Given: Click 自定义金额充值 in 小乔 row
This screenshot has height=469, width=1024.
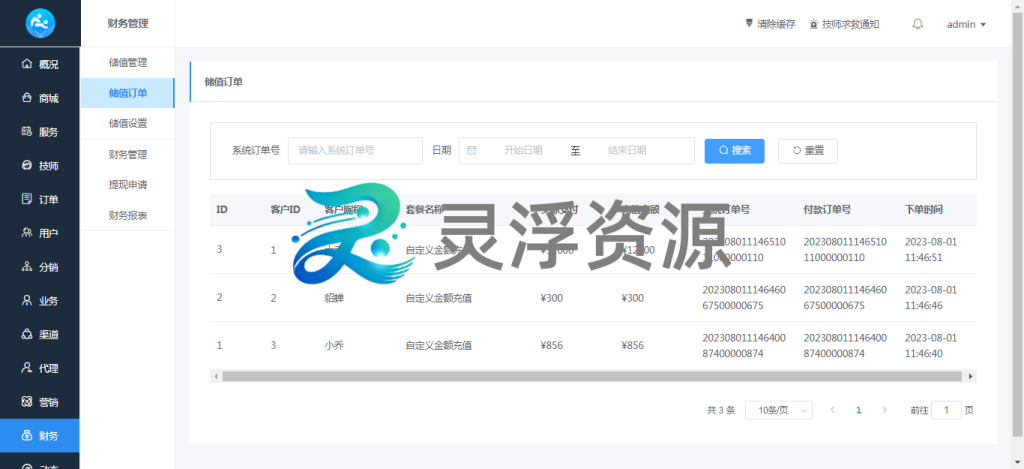Looking at the screenshot, I should 439,346.
